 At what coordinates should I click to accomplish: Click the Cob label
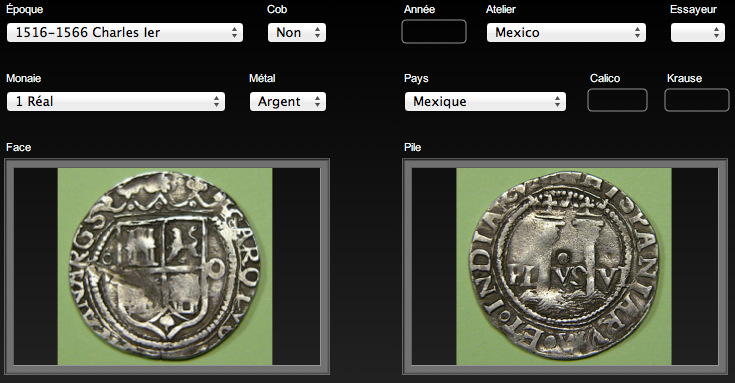coord(277,9)
